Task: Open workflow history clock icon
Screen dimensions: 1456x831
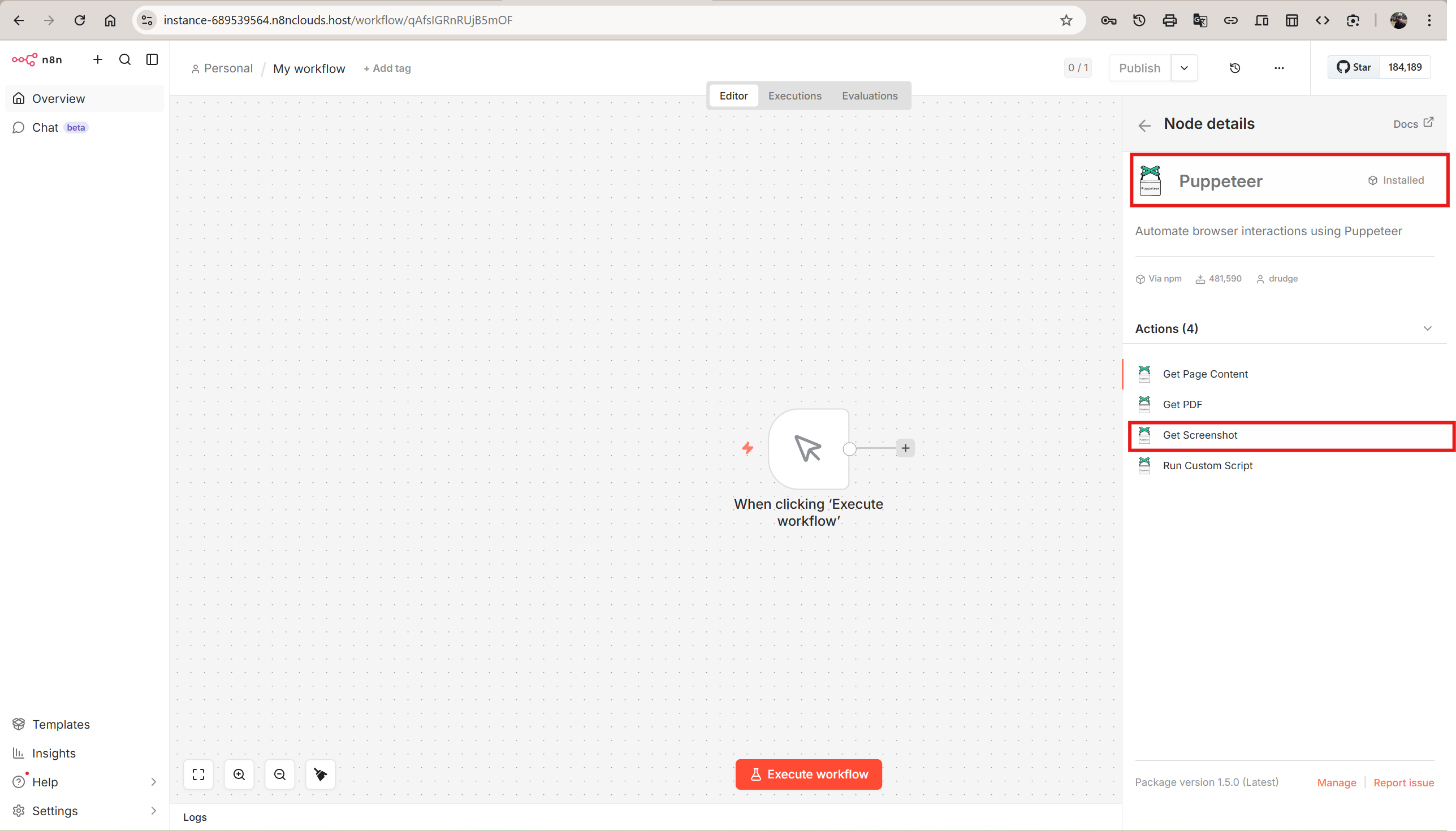Action: [1234, 68]
